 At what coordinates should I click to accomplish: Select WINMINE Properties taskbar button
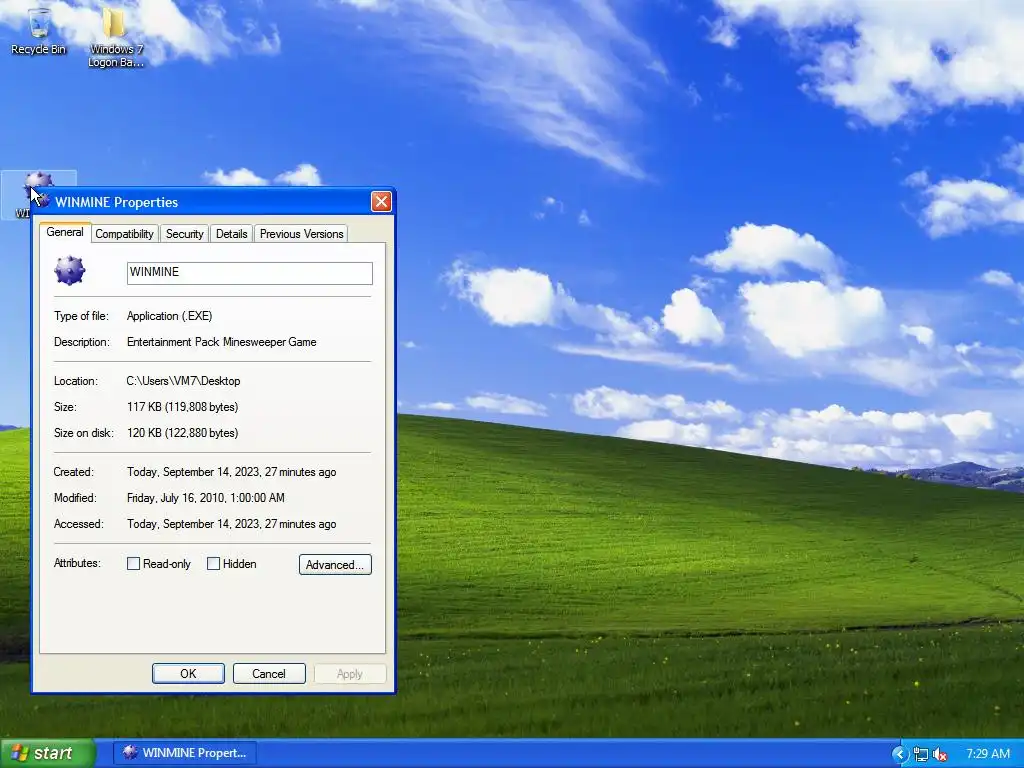click(185, 753)
